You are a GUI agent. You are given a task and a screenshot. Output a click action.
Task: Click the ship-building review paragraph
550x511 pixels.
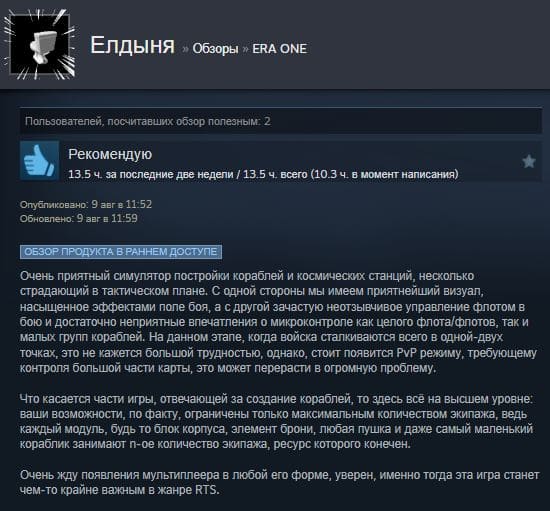pos(276,422)
